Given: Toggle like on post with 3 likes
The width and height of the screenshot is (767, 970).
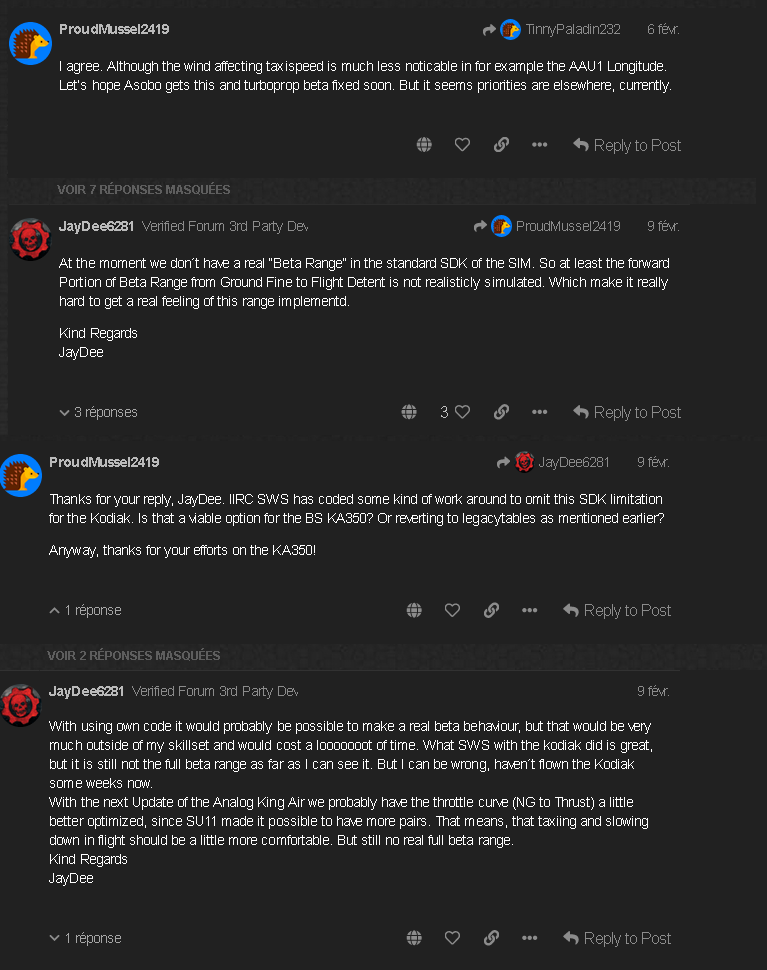Looking at the screenshot, I should tap(462, 412).
